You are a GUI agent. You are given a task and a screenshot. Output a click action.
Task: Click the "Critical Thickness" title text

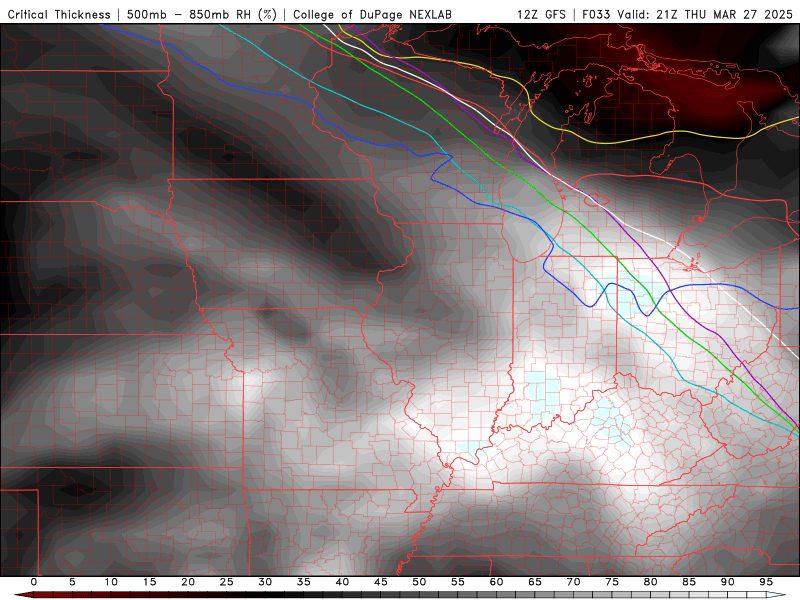click(59, 15)
